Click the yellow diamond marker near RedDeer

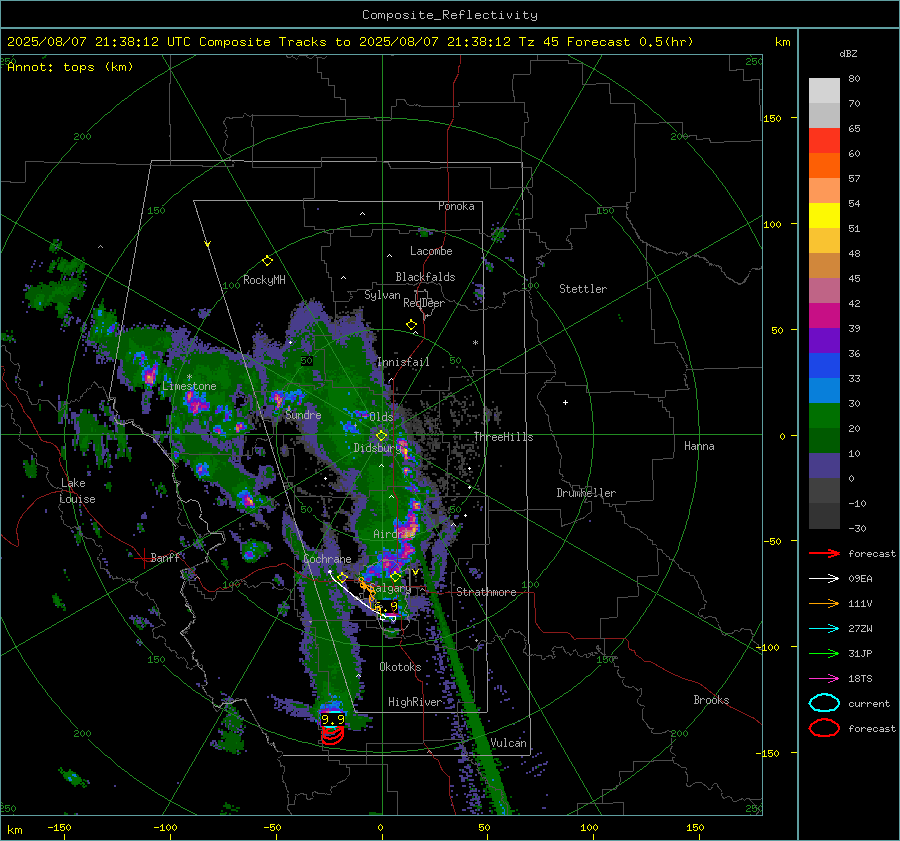[x=411, y=325]
